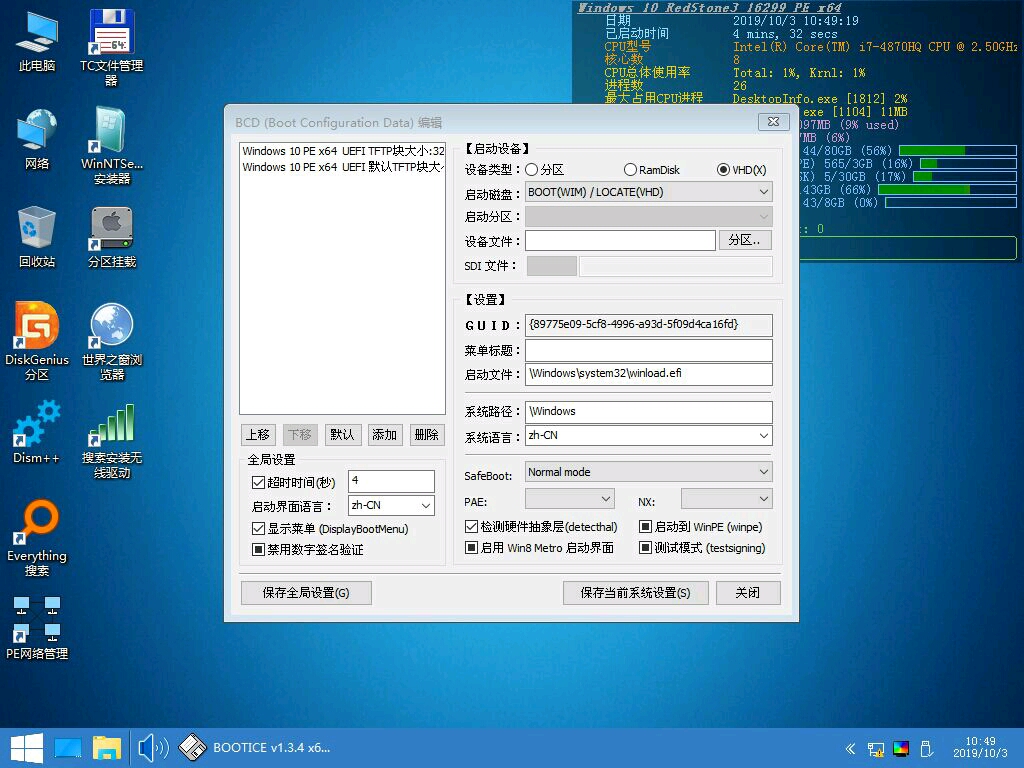Open 启动界面语言 zh-CN dropdown
The height and width of the screenshot is (768, 1024).
point(391,505)
